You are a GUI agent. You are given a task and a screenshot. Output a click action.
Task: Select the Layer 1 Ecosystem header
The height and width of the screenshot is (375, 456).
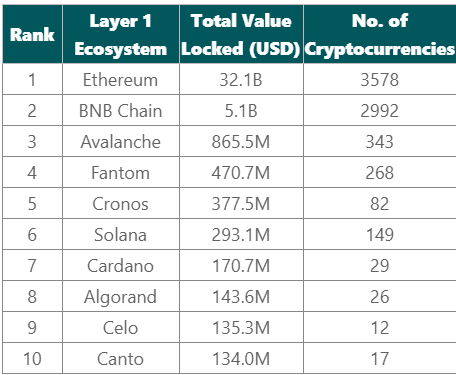121,34
